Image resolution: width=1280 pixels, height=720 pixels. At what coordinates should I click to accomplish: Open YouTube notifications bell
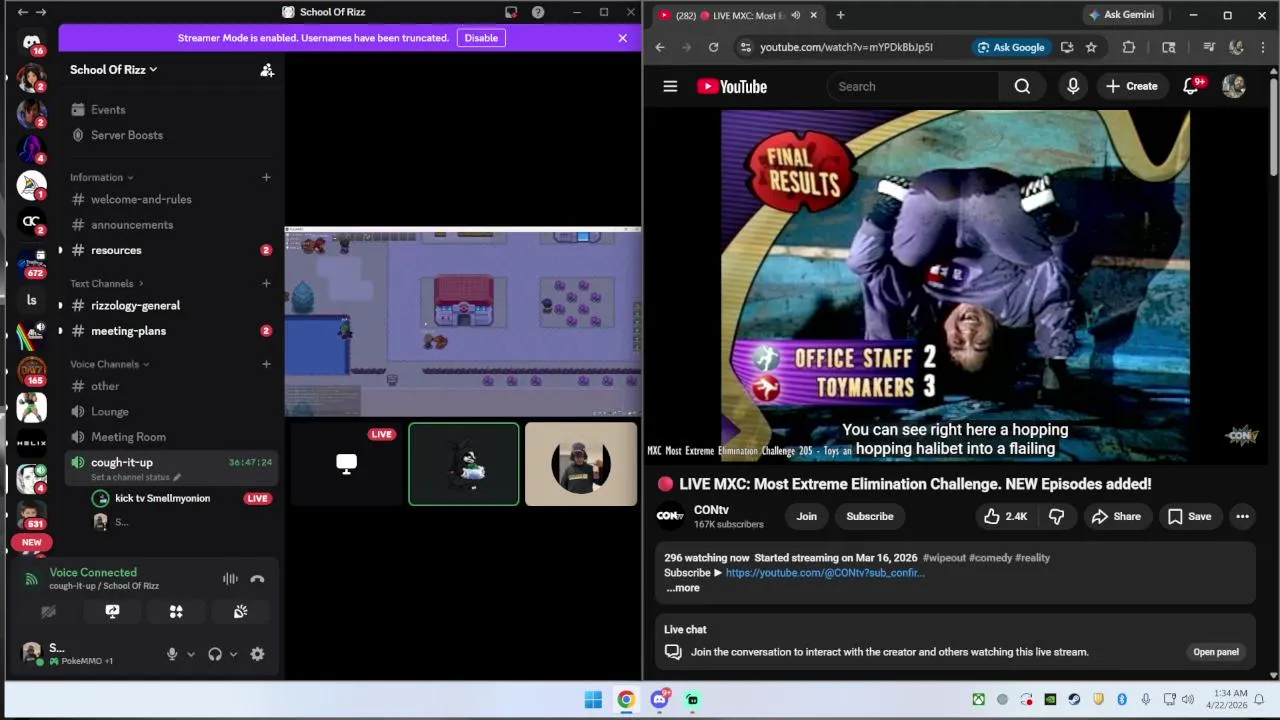[1190, 86]
